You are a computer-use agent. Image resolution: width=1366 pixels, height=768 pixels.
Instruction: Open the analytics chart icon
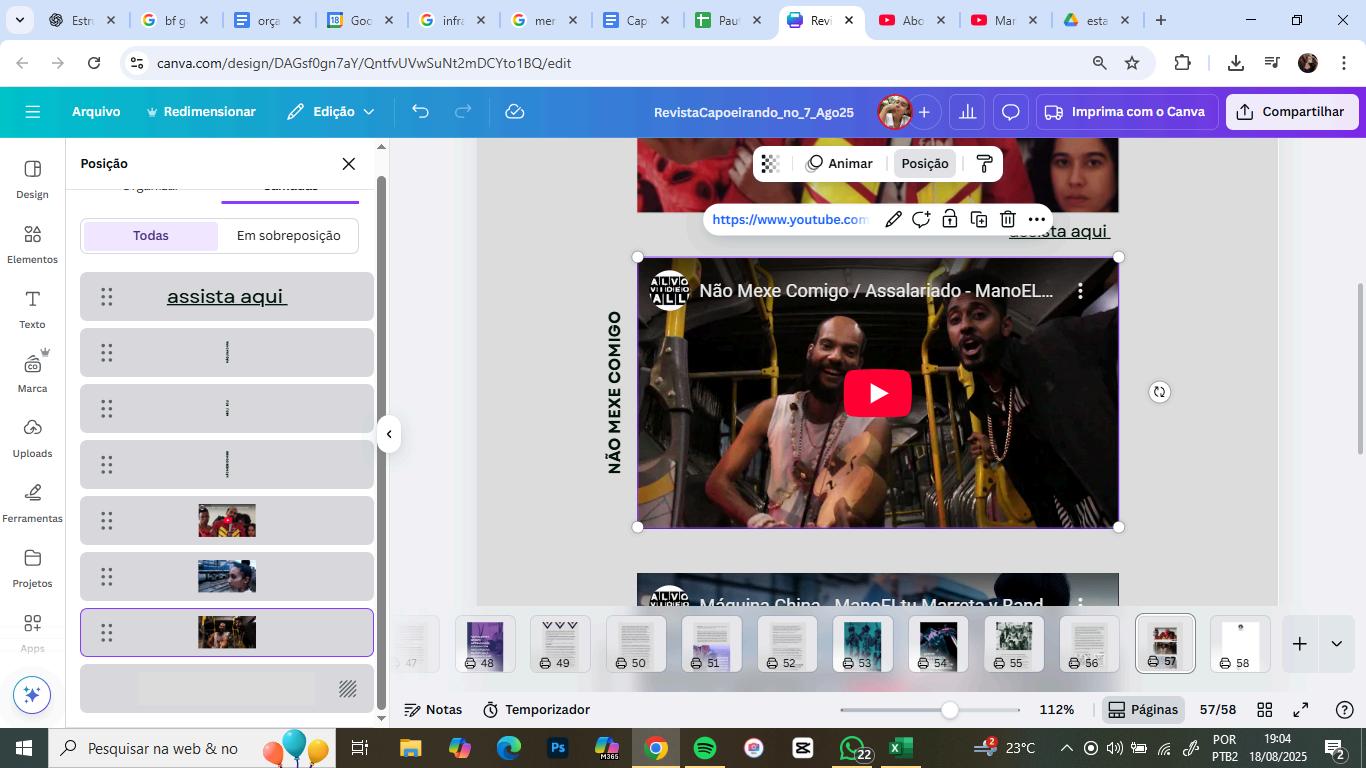[967, 112]
